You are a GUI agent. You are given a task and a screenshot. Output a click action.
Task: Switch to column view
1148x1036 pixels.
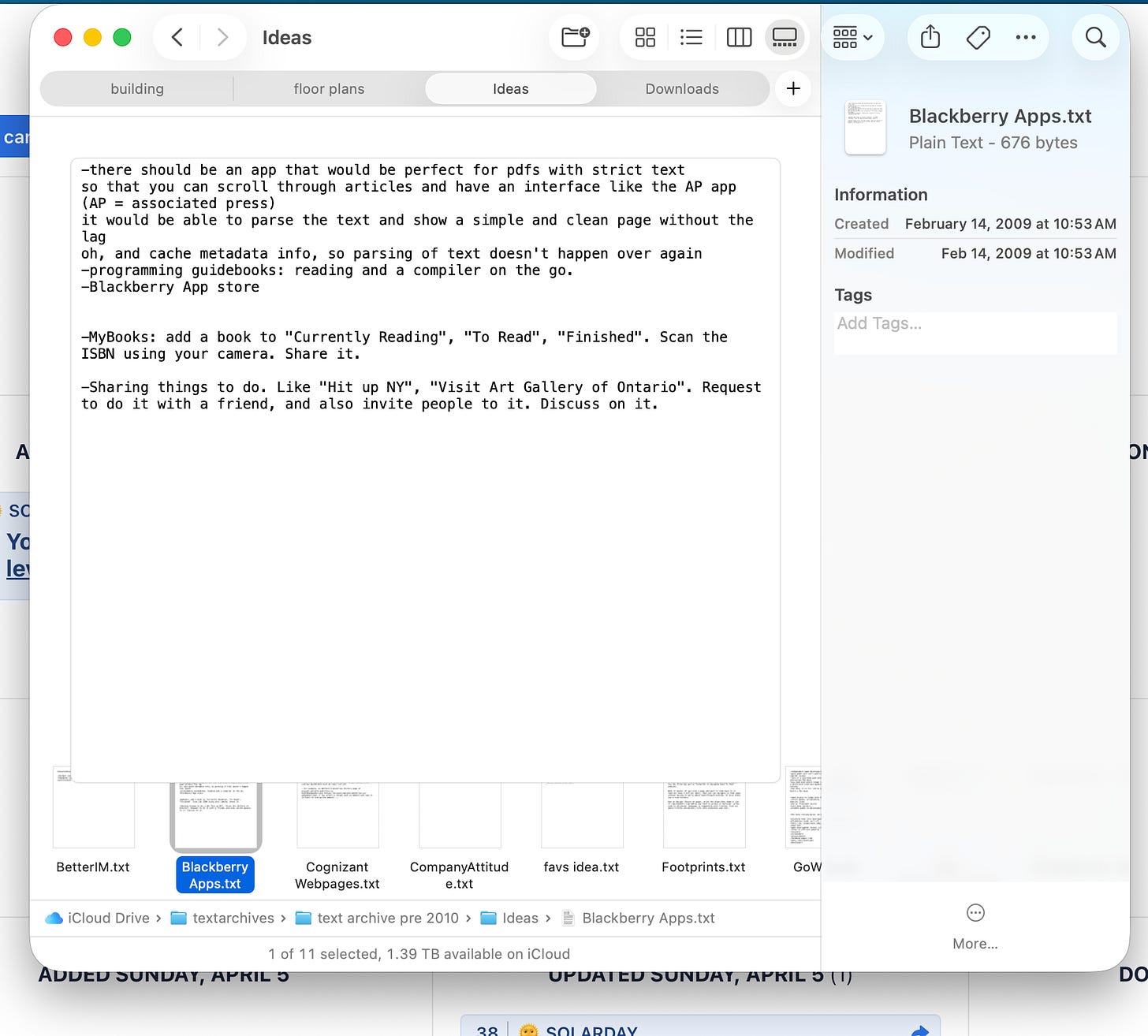coord(739,37)
